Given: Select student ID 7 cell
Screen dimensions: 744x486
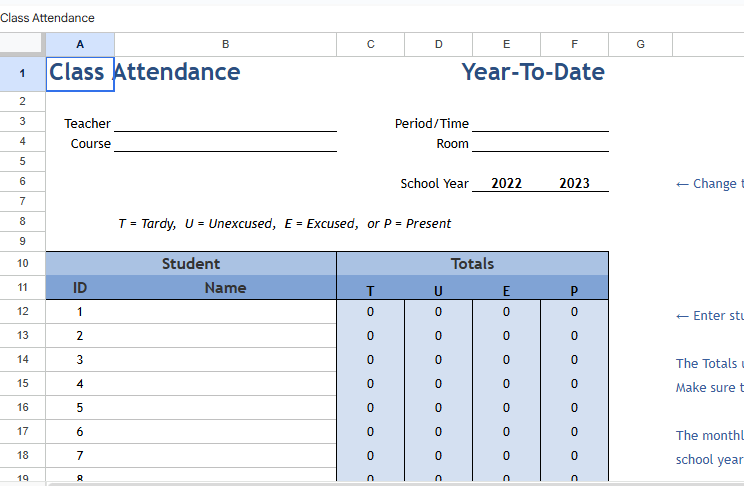Looking at the screenshot, I should [80, 456].
